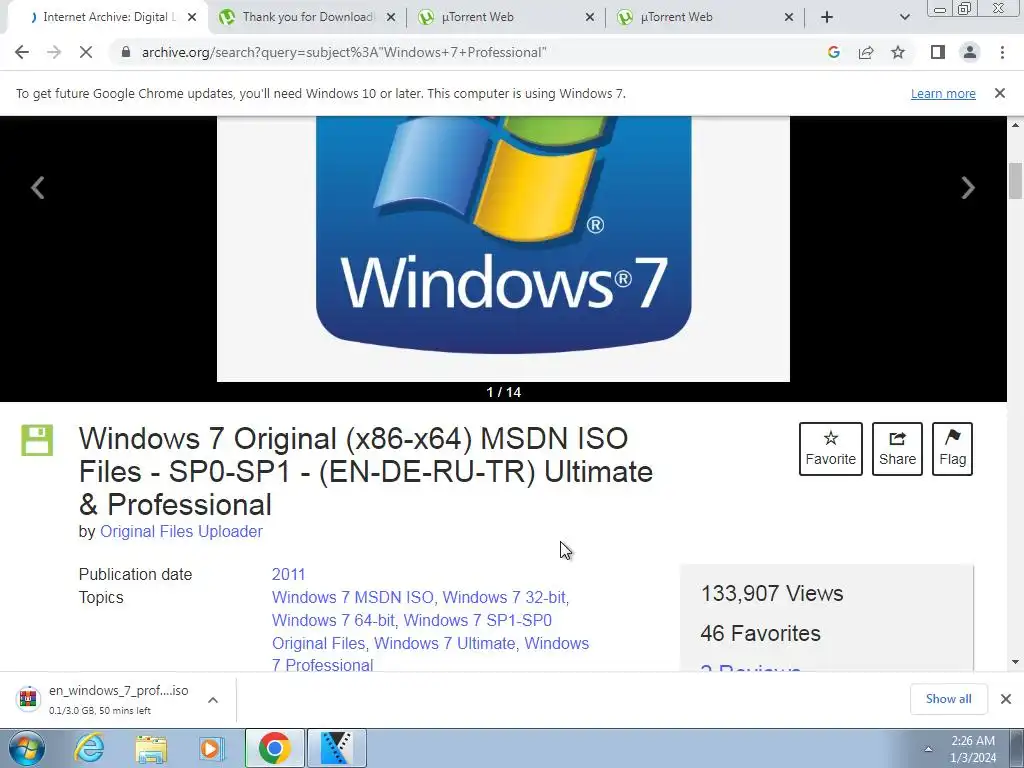Image resolution: width=1024 pixels, height=768 pixels.
Task: Switch to Thank you for Download tab
Action: (x=307, y=17)
